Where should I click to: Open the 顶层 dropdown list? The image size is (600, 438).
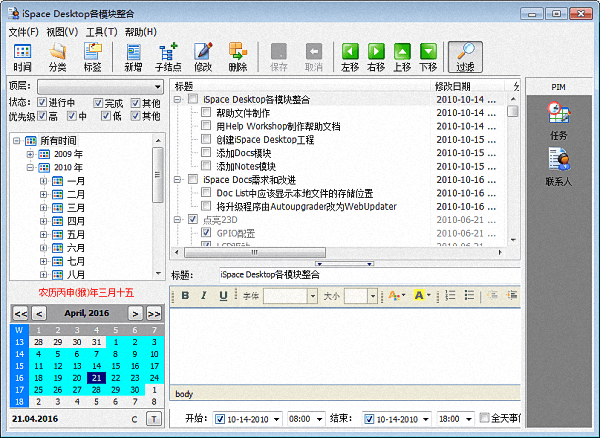[x=157, y=87]
